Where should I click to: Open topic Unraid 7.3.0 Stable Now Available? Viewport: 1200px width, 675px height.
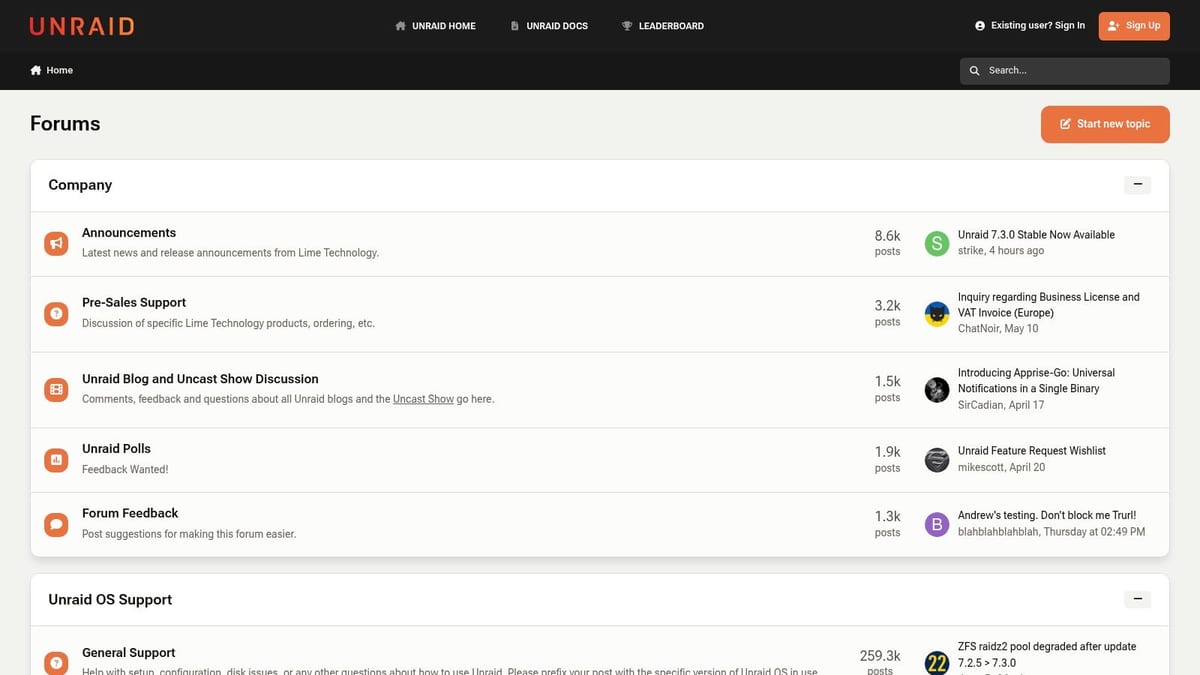click(1036, 235)
